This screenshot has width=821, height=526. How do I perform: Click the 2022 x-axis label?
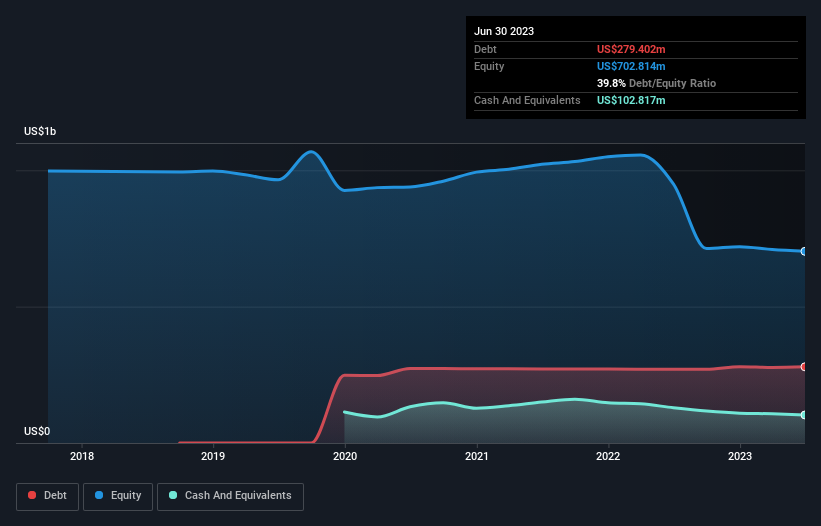tap(608, 456)
